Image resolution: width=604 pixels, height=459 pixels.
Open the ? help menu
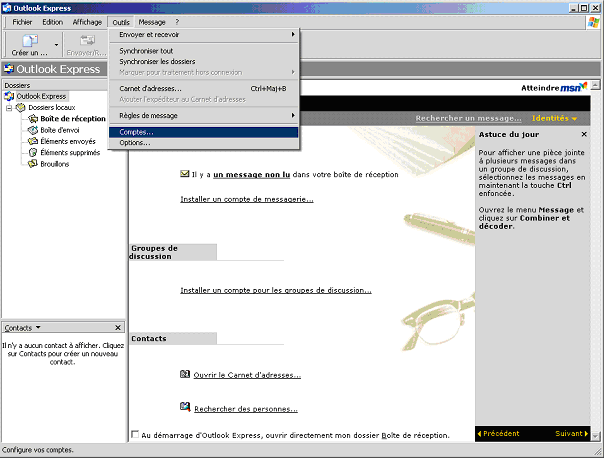point(177,22)
